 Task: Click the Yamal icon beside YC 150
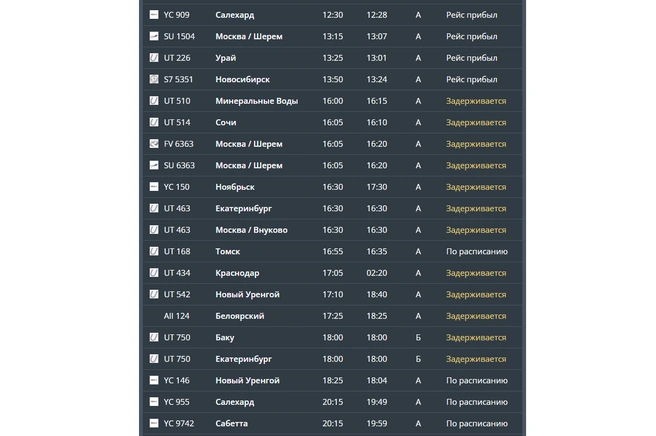click(x=154, y=187)
